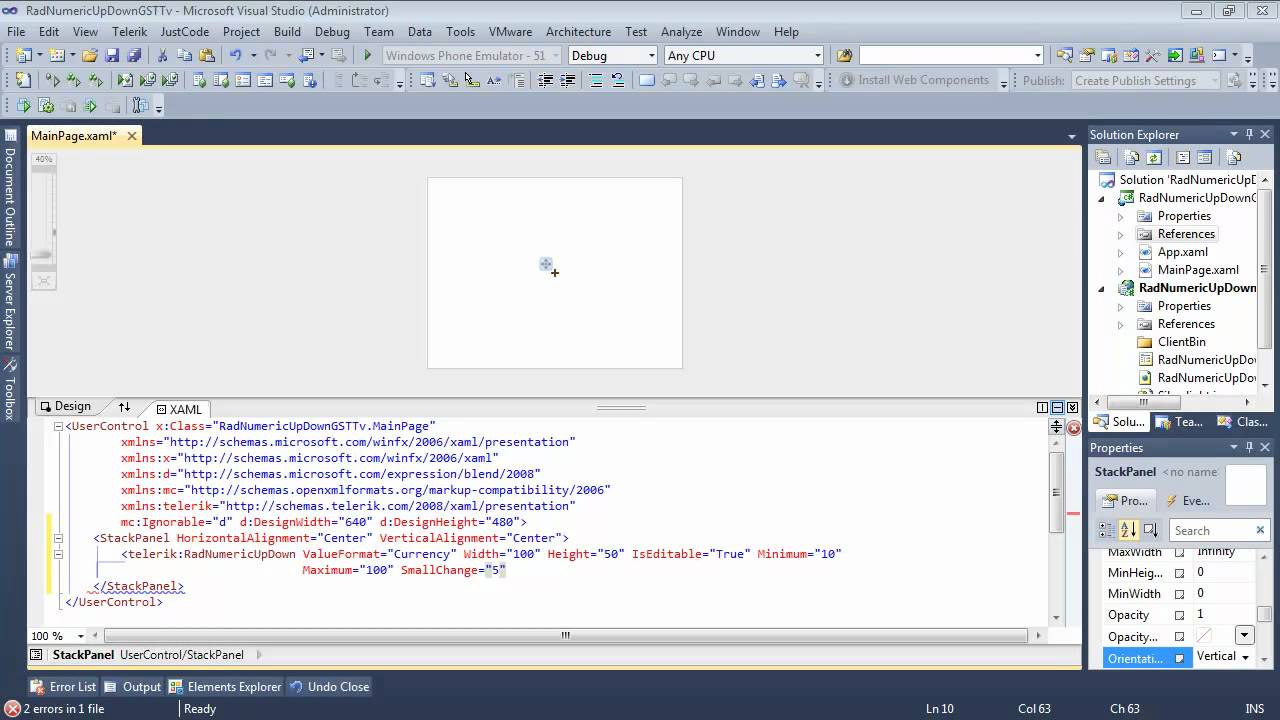
Task: Expand the MainPage.xaml node
Action: 1120,270
